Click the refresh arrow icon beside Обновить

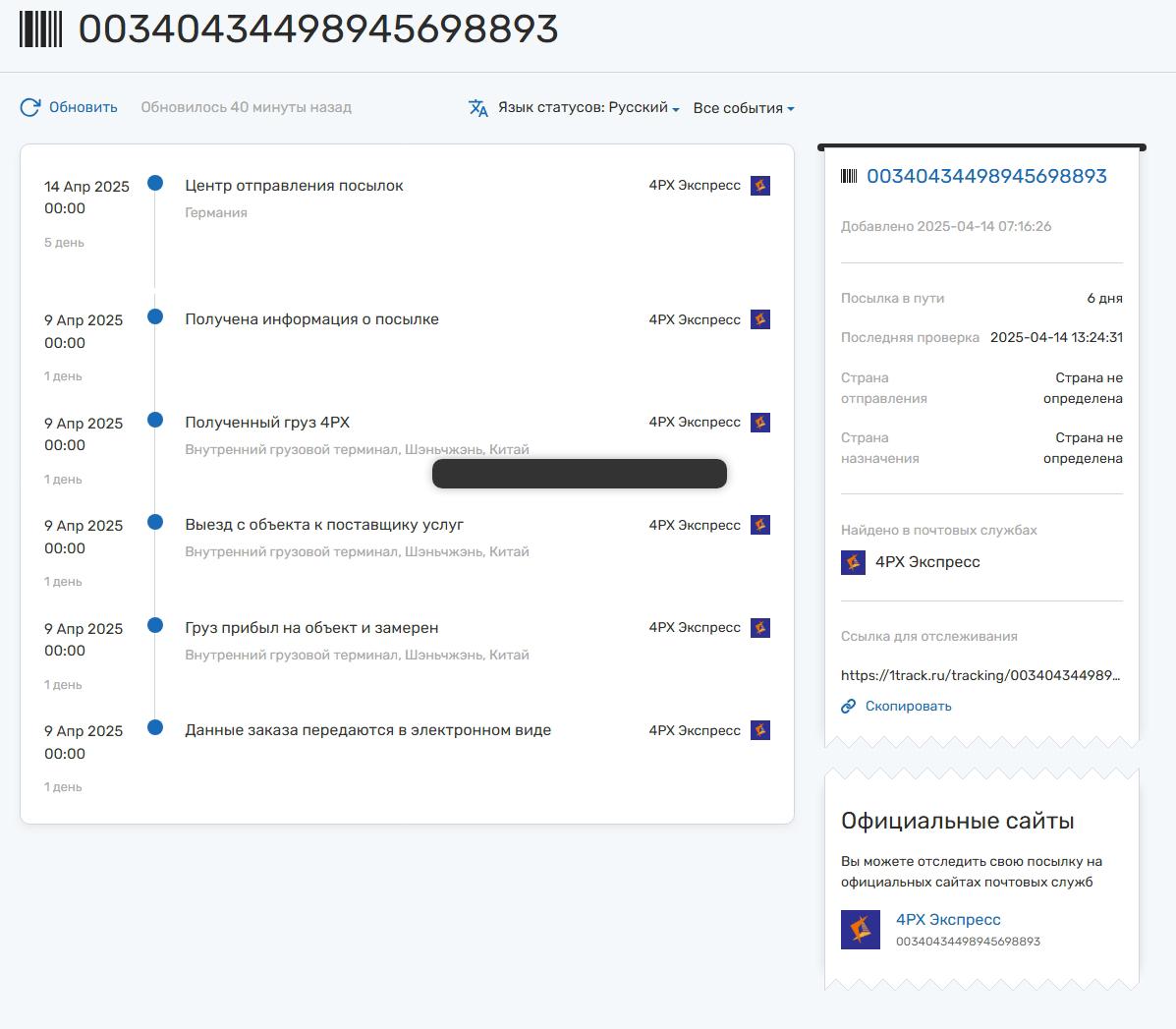[30, 107]
